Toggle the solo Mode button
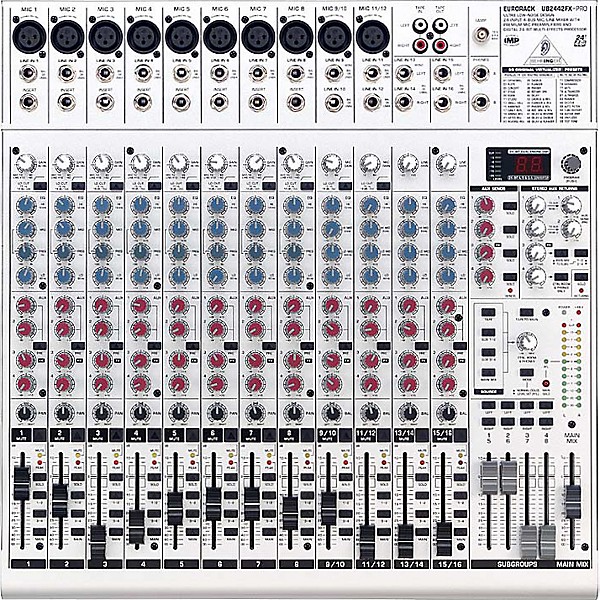 coord(527,372)
